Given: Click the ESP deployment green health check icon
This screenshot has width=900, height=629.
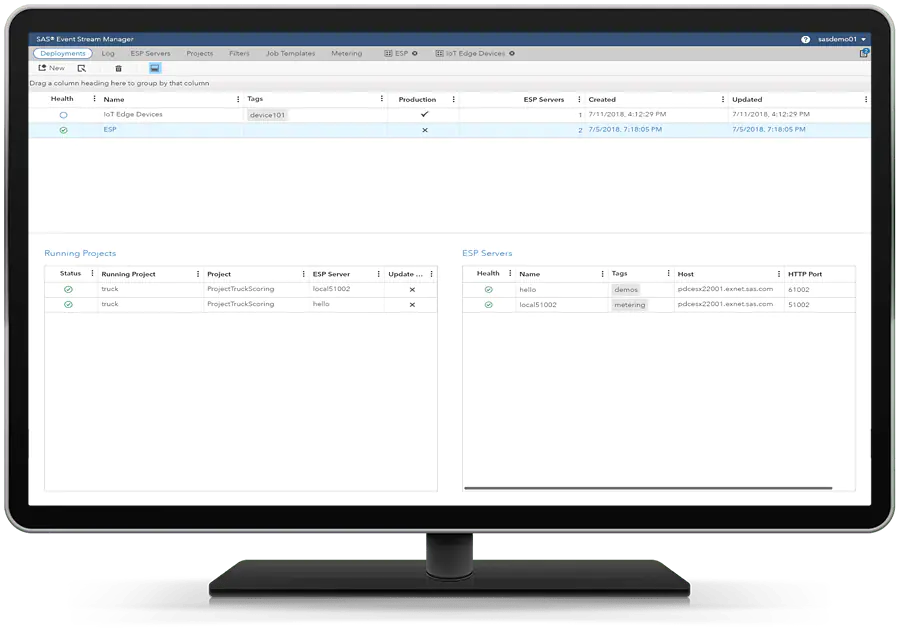Looking at the screenshot, I should click(63, 130).
